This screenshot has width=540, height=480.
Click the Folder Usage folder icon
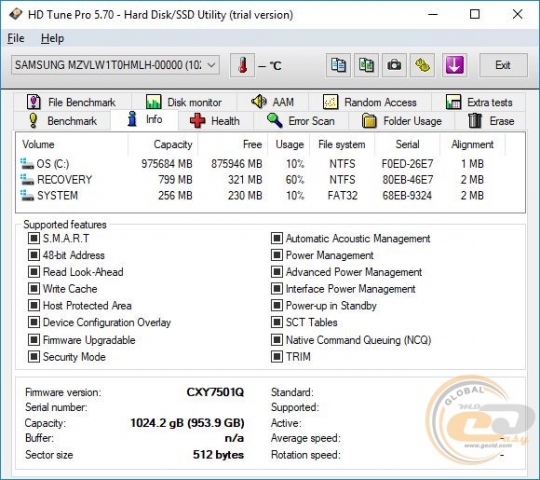click(x=369, y=121)
